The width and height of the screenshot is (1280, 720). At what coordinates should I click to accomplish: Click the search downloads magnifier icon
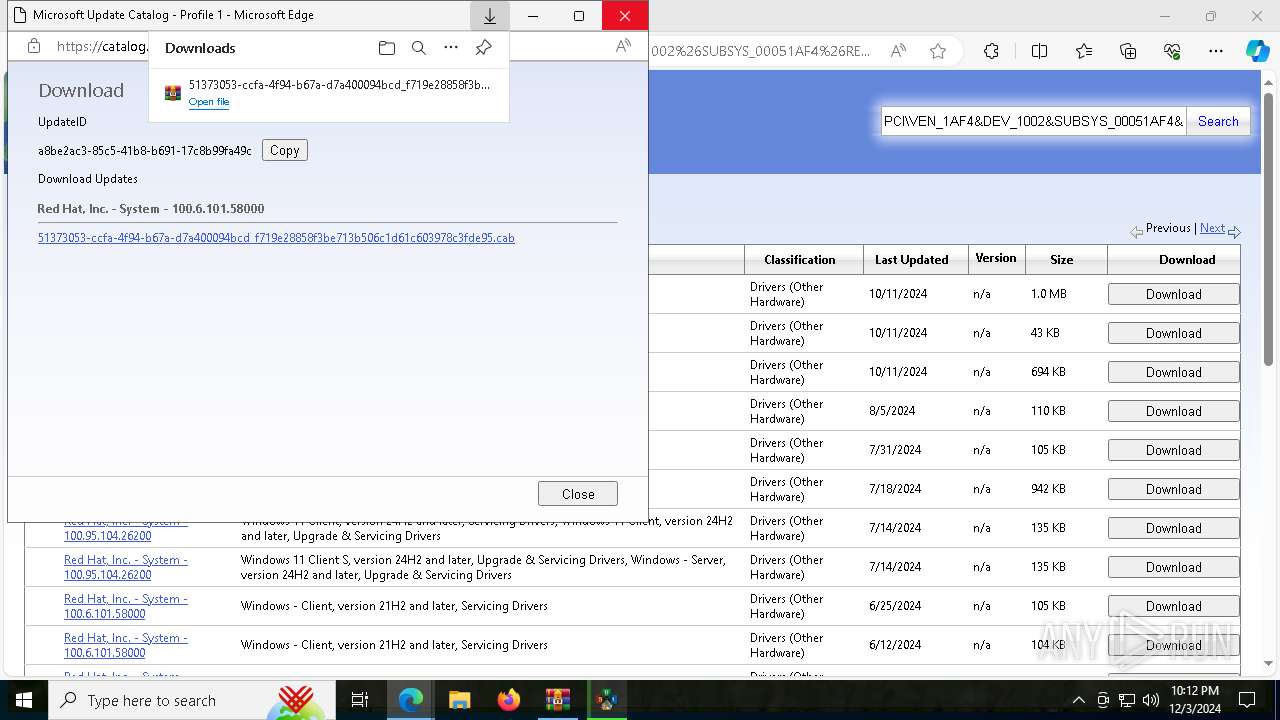coord(419,48)
